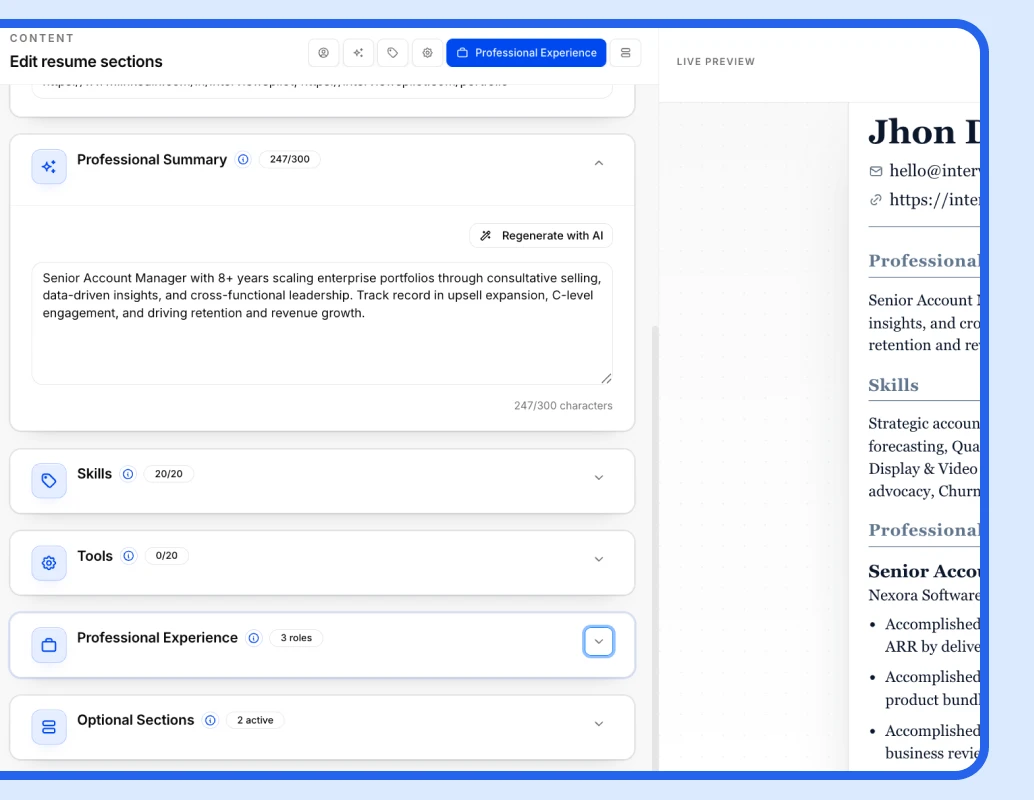Select the tag icon in the top toolbar
This screenshot has width=1034, height=800.
tap(393, 52)
